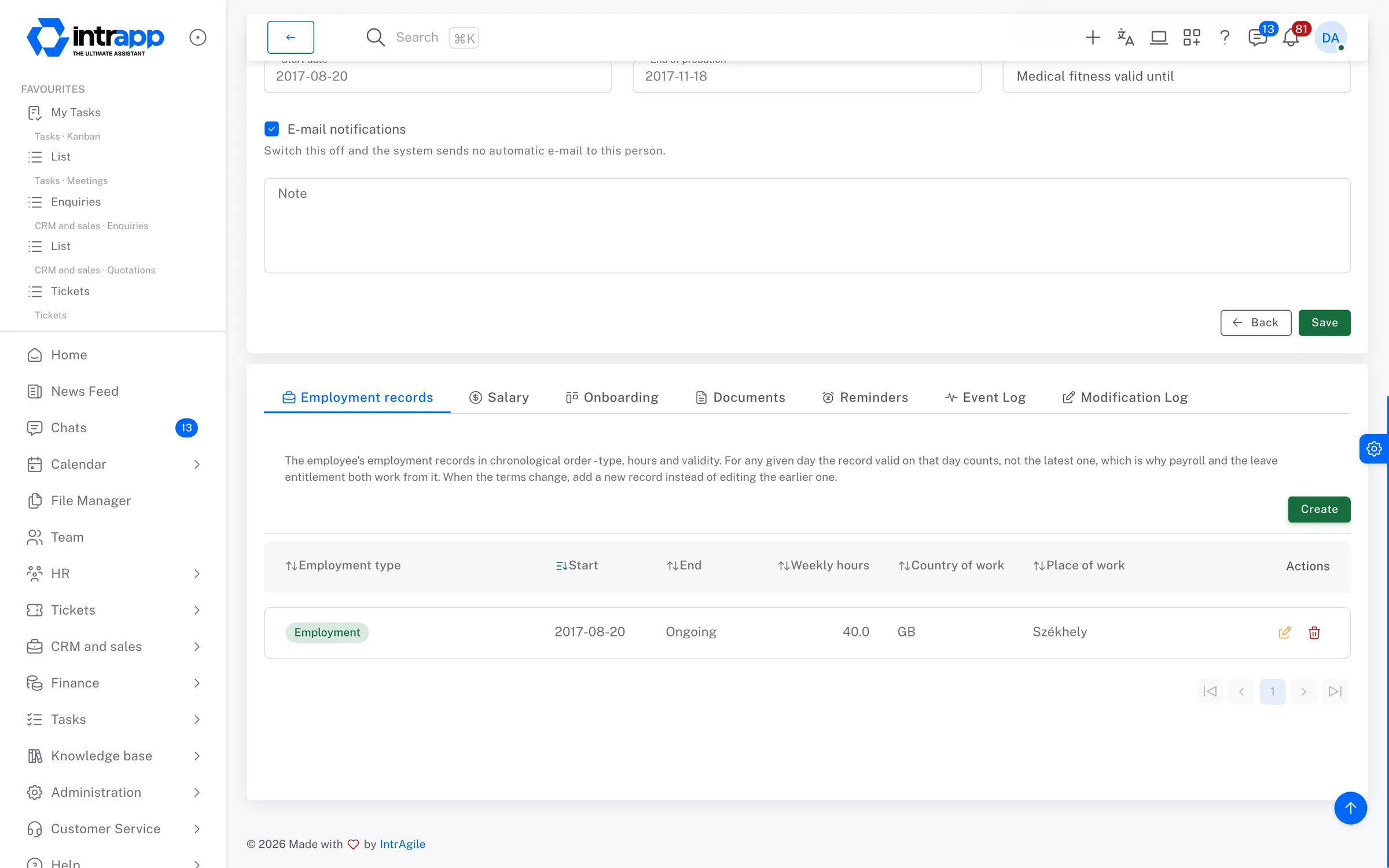Edit the Employment record row

1284,632
